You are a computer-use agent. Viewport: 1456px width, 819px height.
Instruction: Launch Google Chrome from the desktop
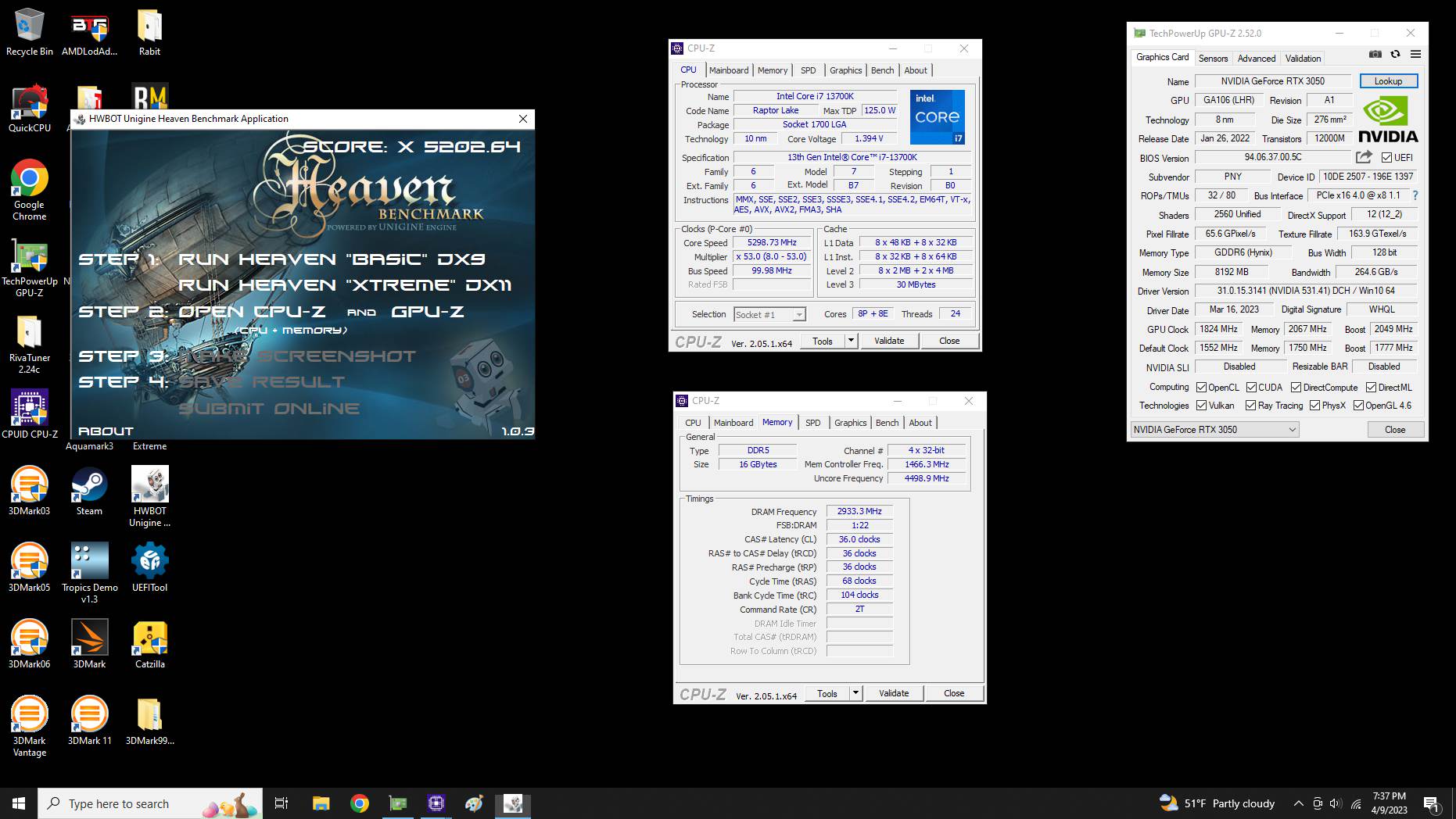click(x=30, y=190)
